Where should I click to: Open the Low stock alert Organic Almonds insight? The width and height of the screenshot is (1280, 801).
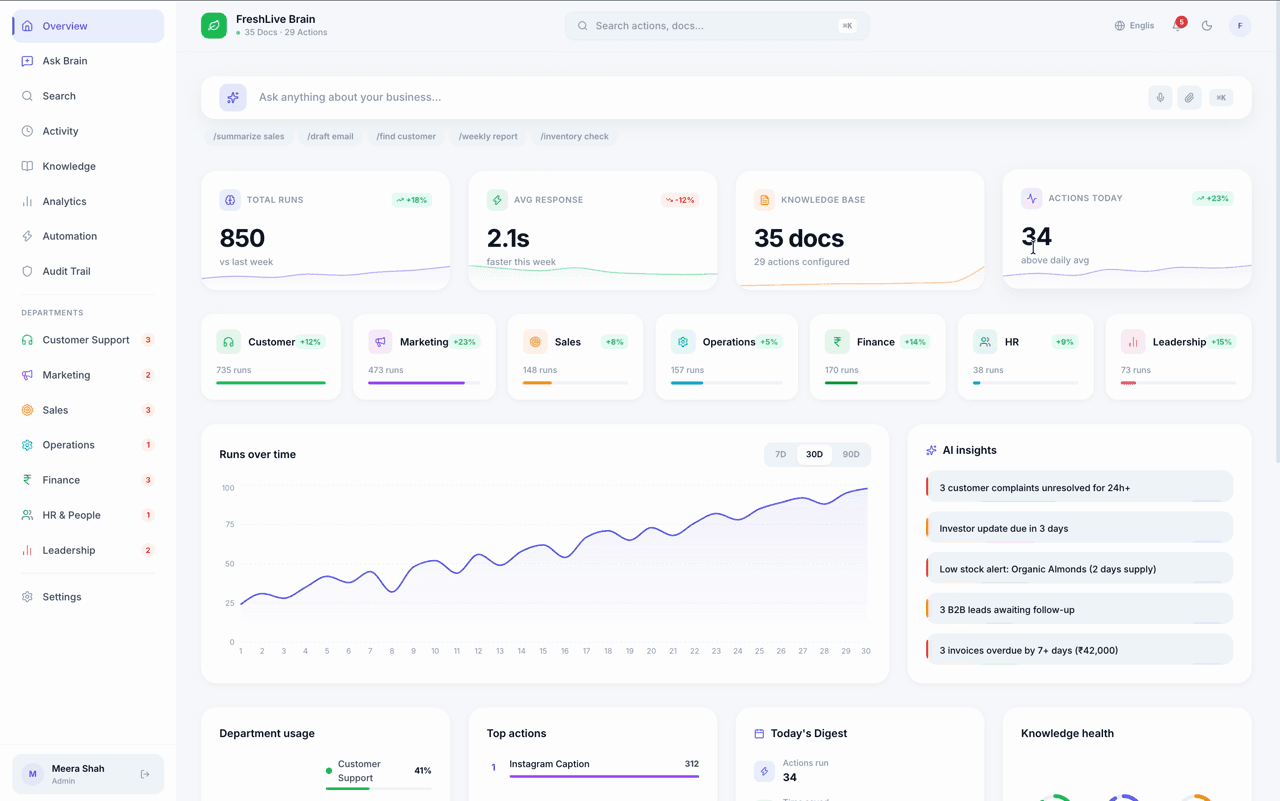1080,569
